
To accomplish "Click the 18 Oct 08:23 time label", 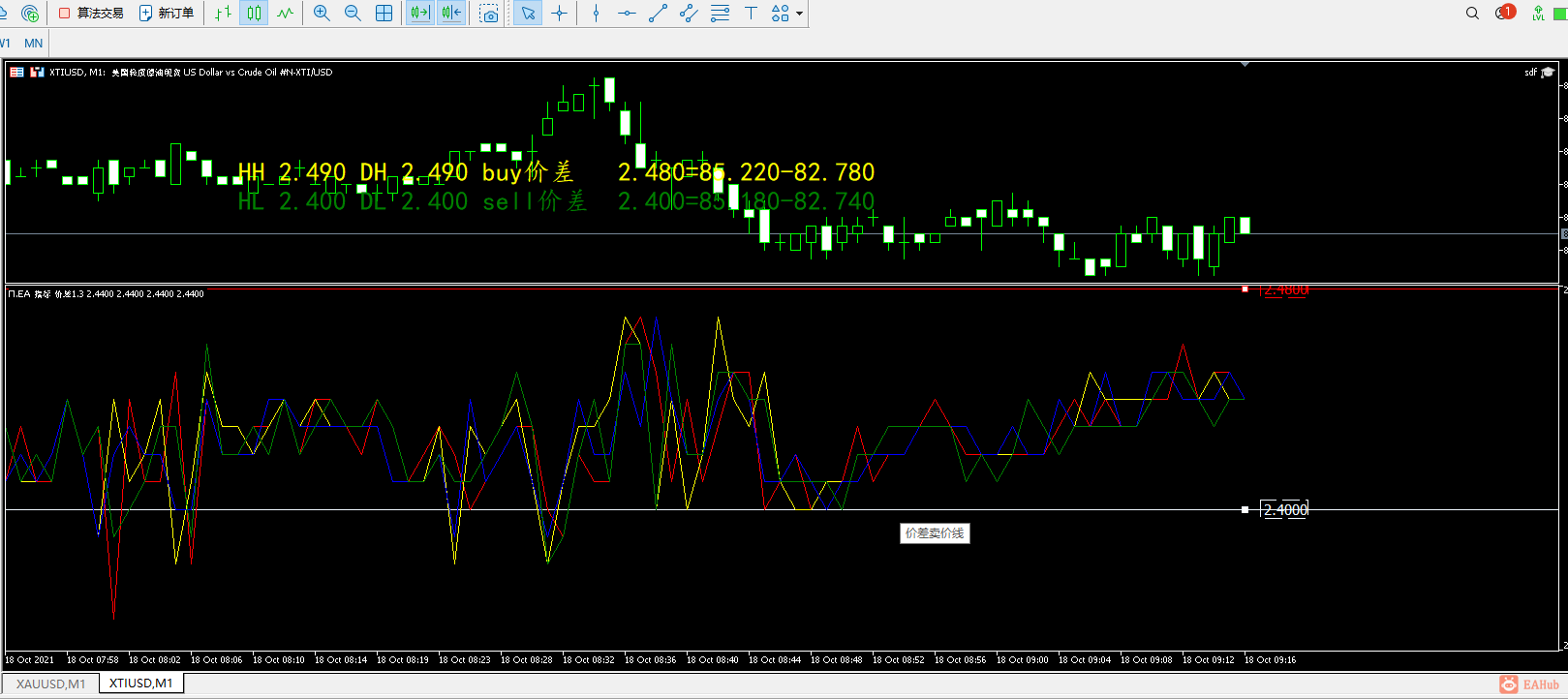I will coord(464,660).
